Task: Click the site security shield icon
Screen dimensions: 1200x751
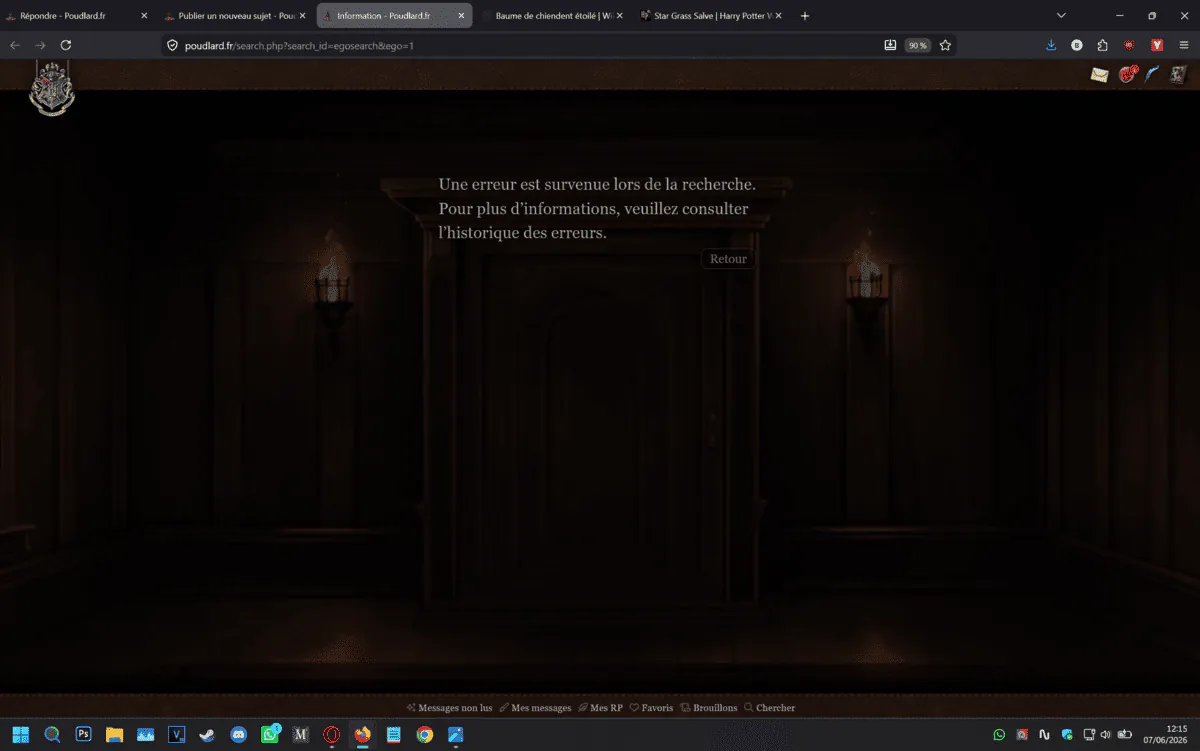Action: coord(172,45)
